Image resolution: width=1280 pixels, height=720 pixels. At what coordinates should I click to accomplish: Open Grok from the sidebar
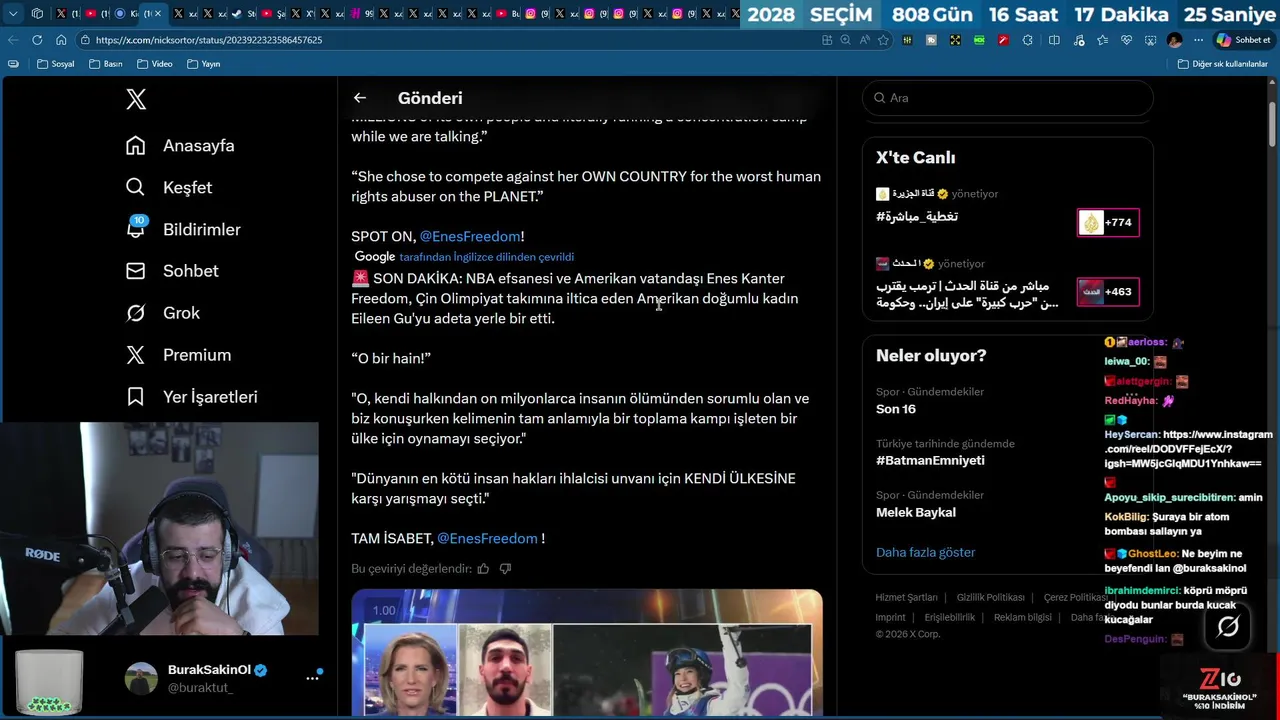click(162, 313)
